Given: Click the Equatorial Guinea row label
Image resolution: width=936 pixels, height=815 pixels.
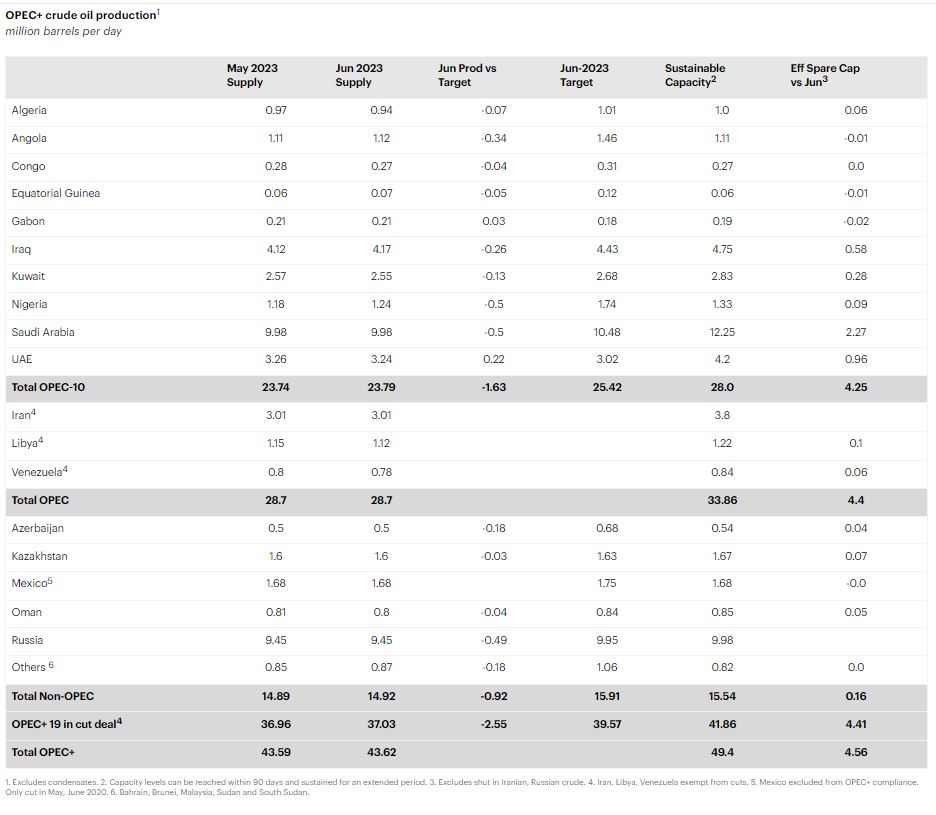Looking at the screenshot, I should [56, 193].
